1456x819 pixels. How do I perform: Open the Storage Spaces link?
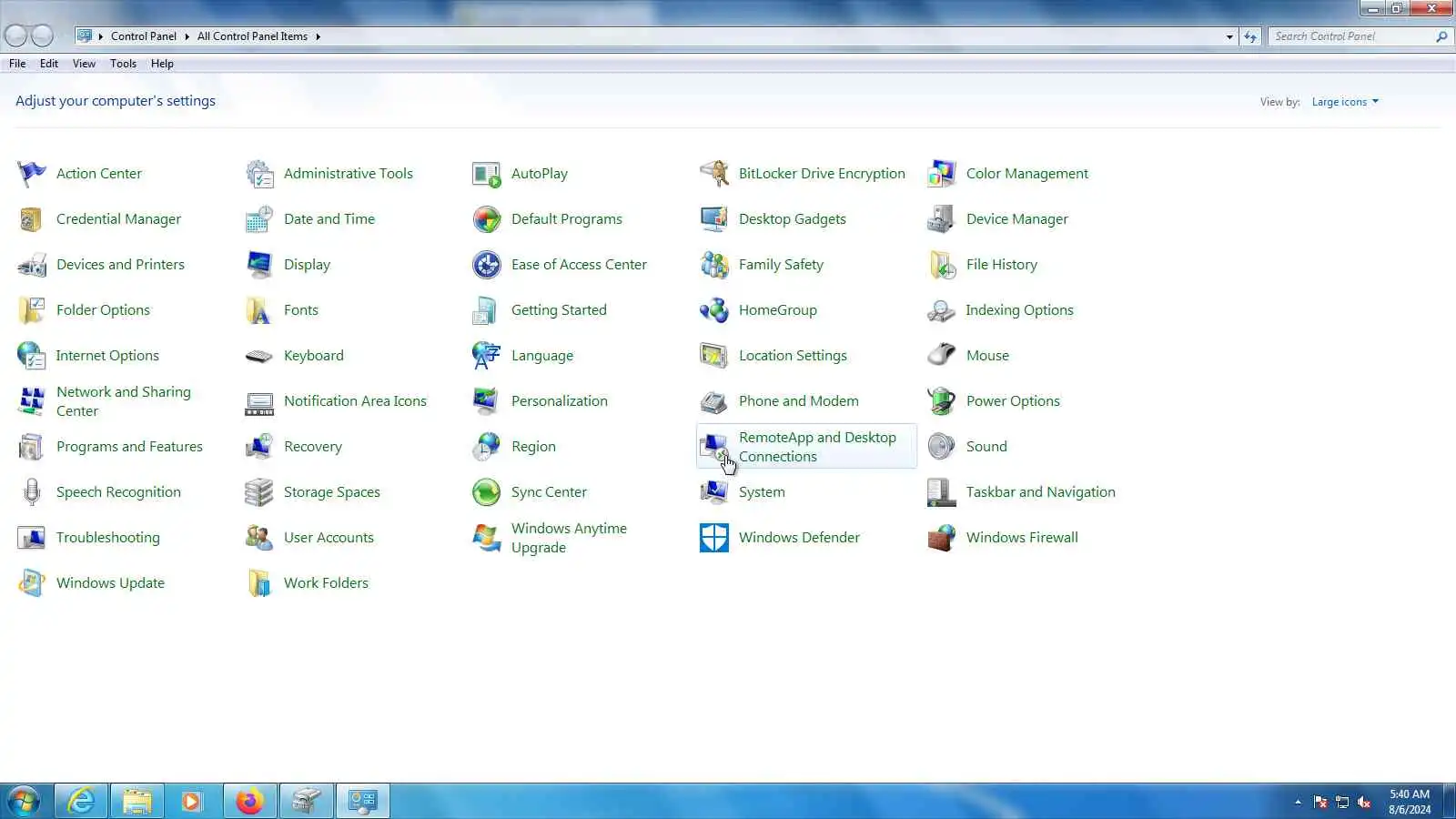pos(331,492)
